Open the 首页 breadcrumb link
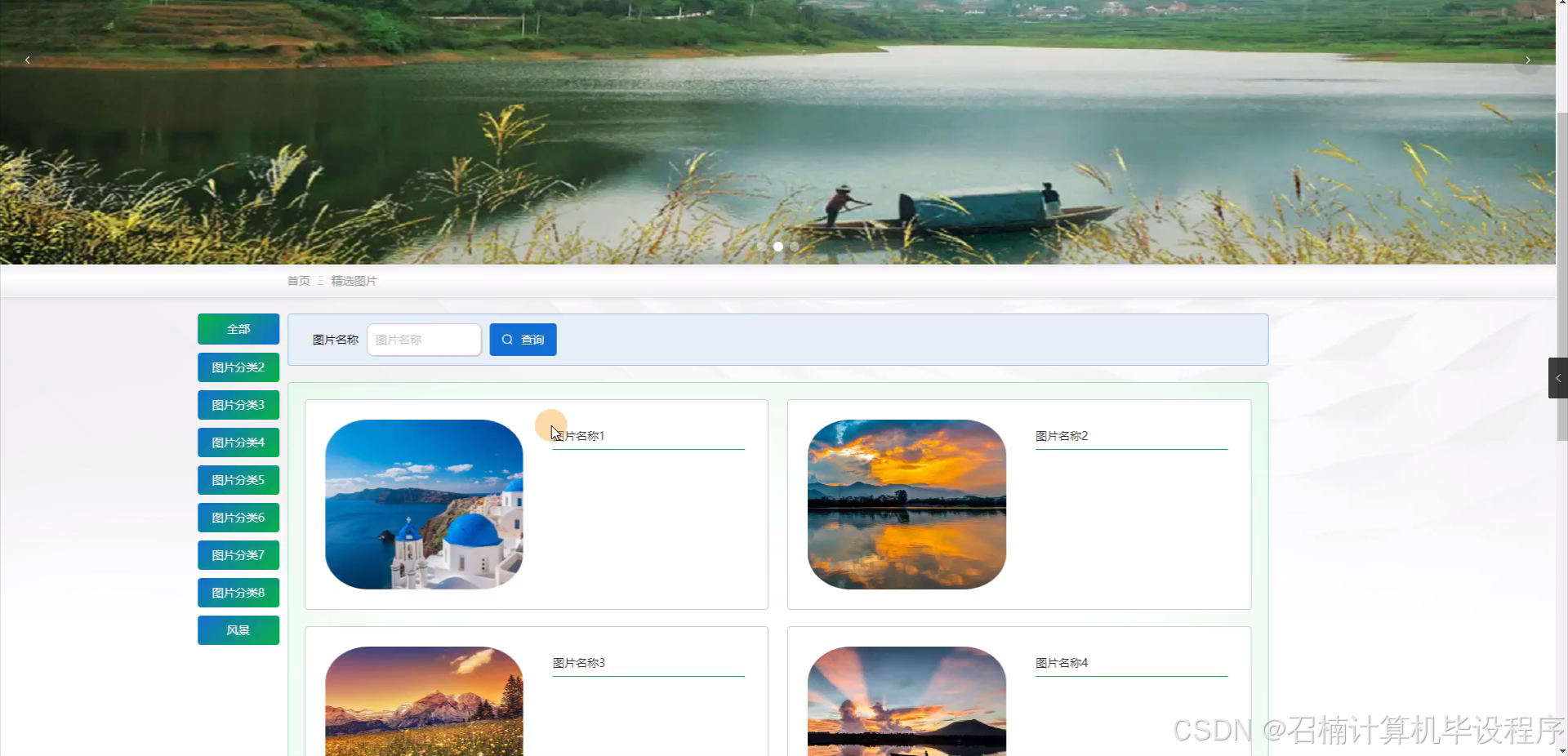 (299, 281)
